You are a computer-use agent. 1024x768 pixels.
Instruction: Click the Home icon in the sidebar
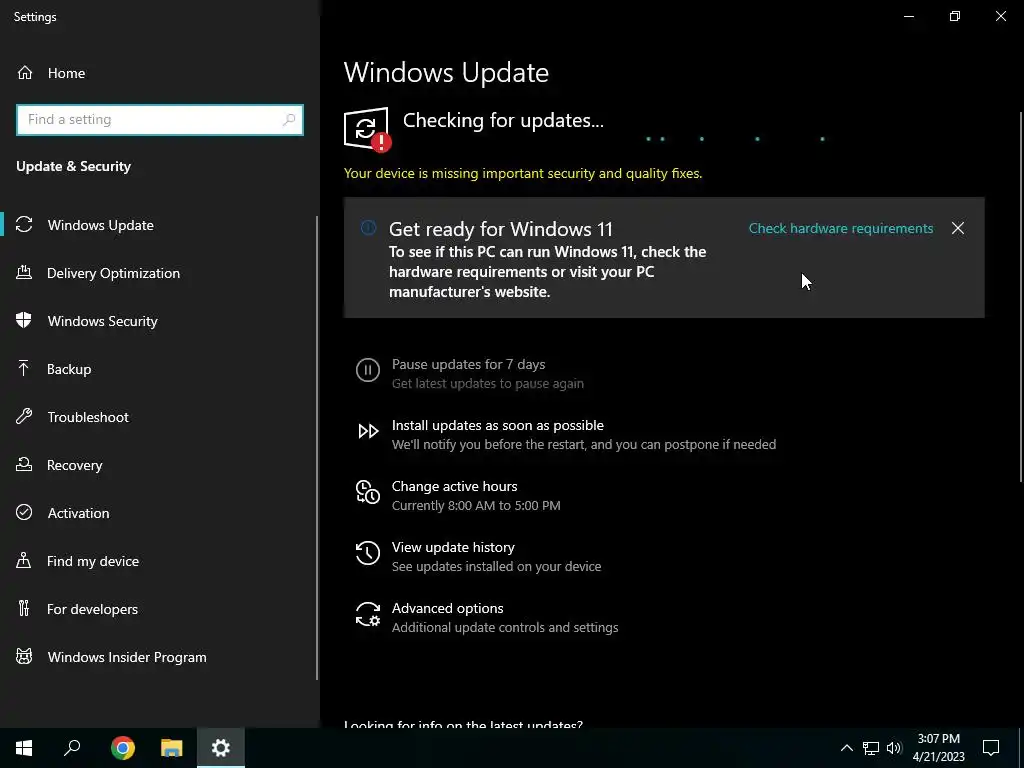(x=25, y=72)
